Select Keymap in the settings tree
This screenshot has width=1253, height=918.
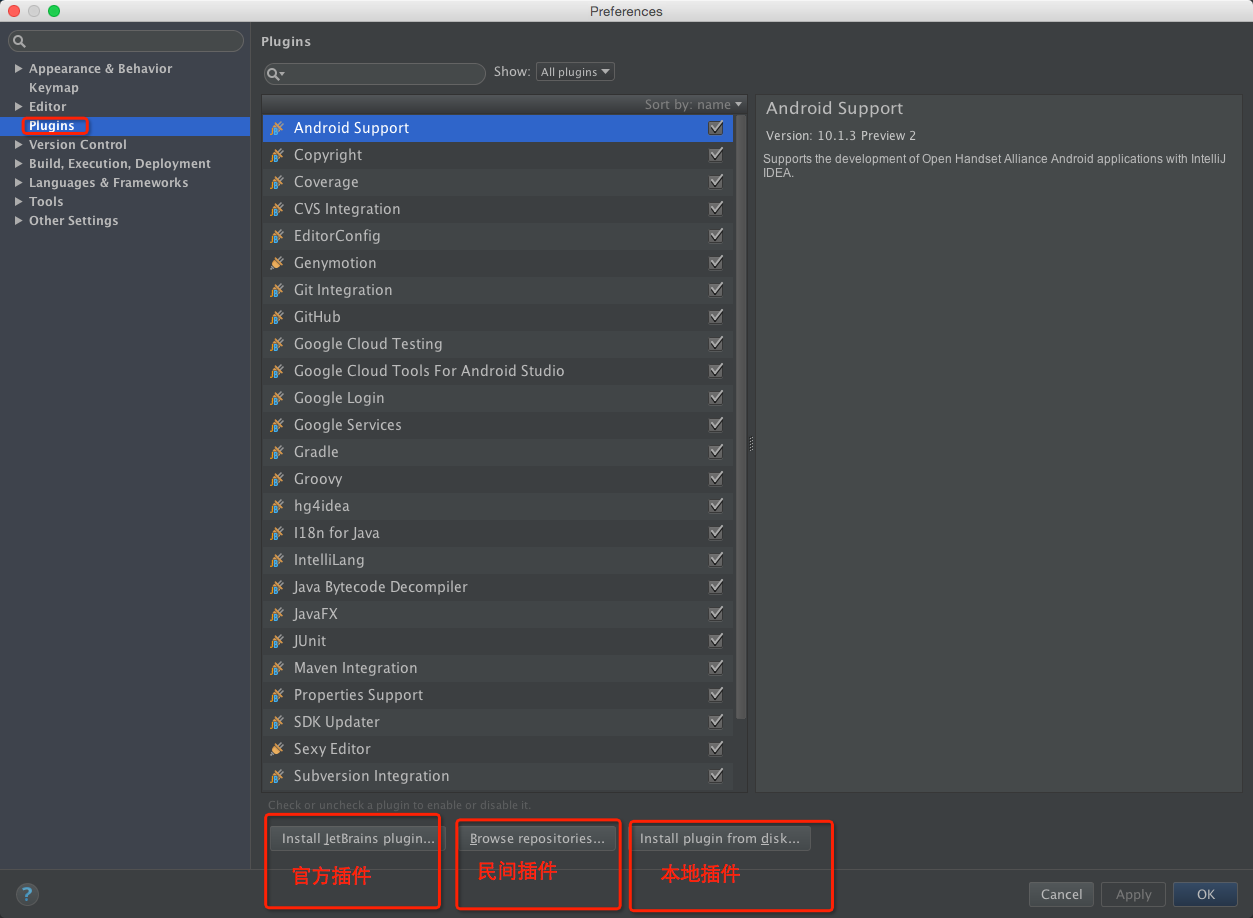click(54, 88)
